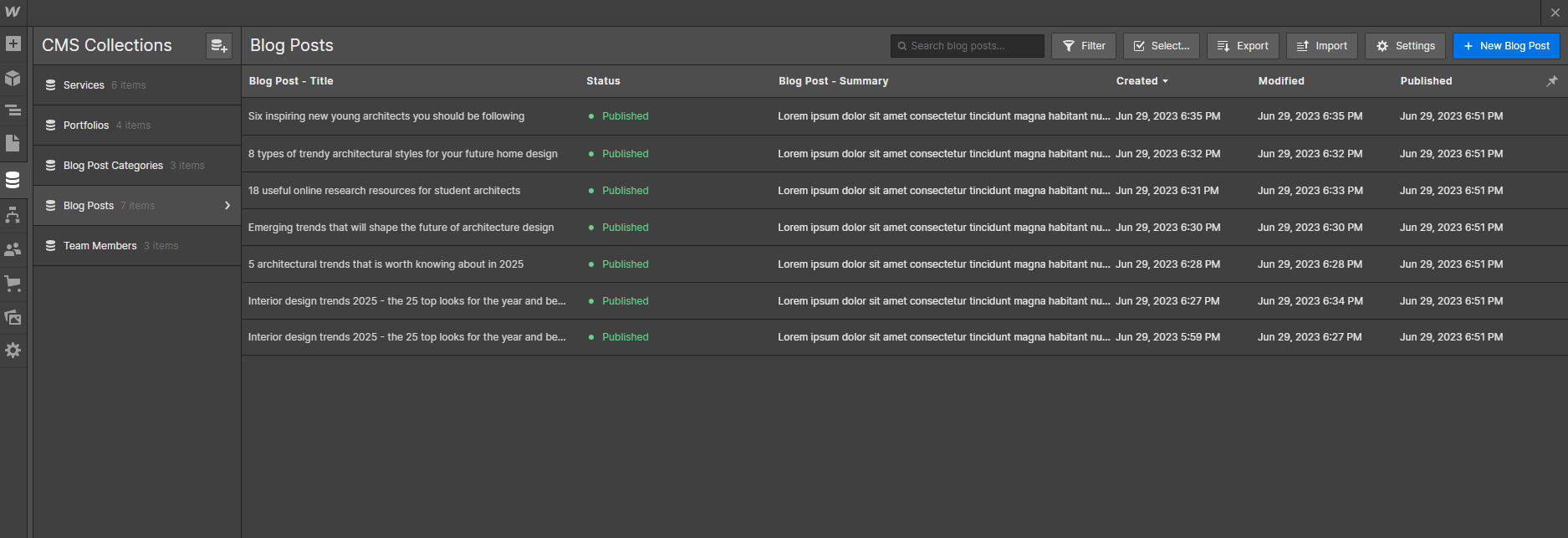Open the Users panel
This screenshot has width=1568, height=538.
(x=13, y=249)
